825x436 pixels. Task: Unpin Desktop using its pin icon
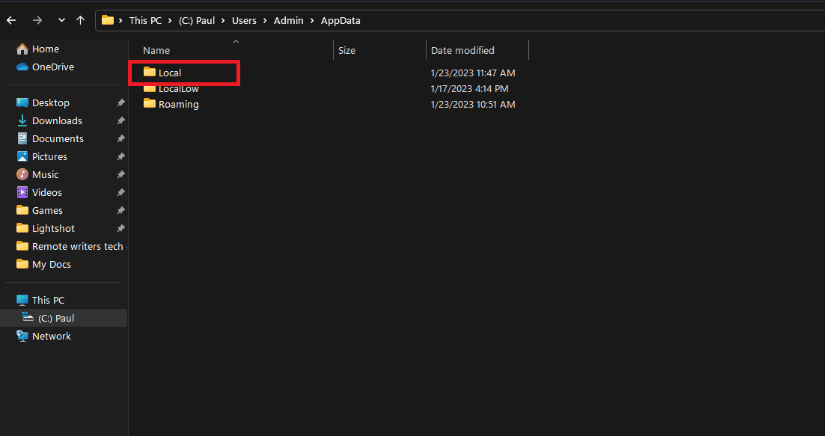click(120, 103)
